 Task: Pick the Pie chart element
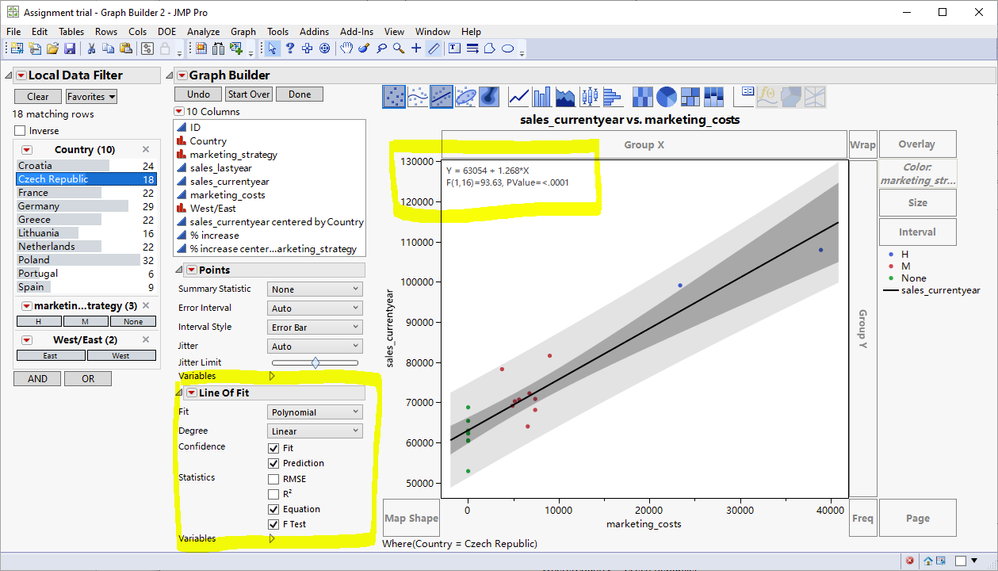tap(665, 96)
